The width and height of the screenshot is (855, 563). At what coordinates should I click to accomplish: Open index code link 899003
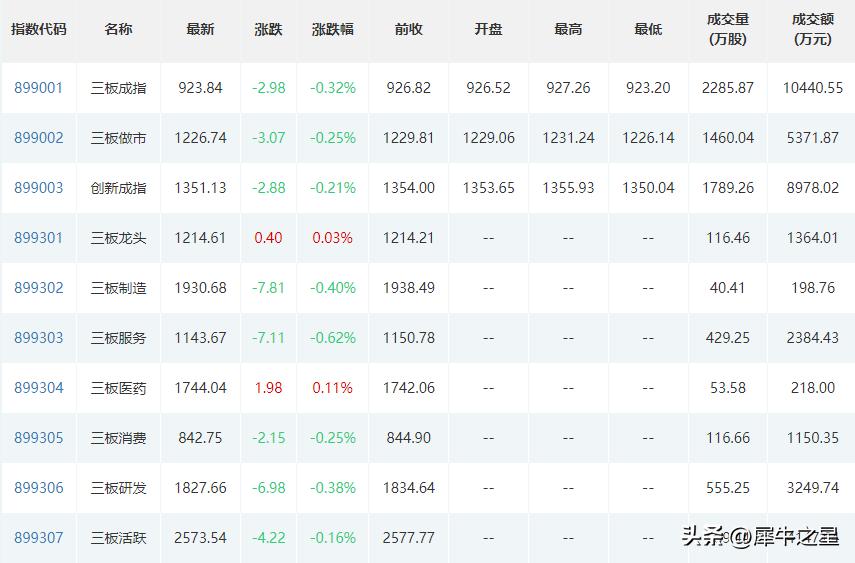[x=38, y=188]
